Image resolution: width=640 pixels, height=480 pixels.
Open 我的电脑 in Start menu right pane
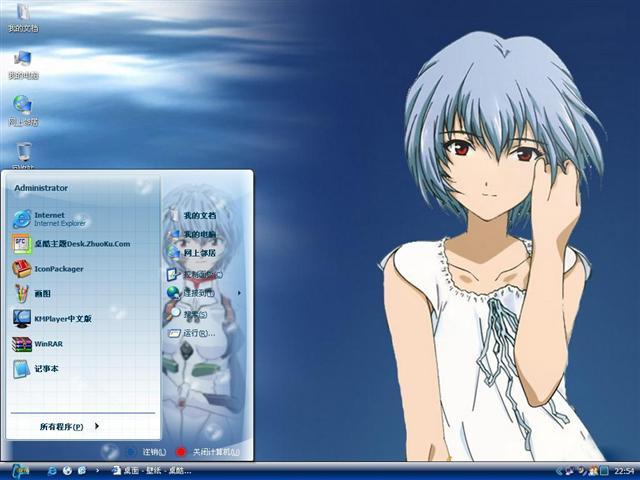click(x=193, y=234)
